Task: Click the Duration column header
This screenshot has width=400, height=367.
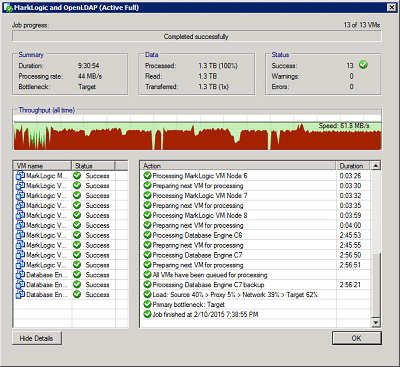Action: click(353, 166)
